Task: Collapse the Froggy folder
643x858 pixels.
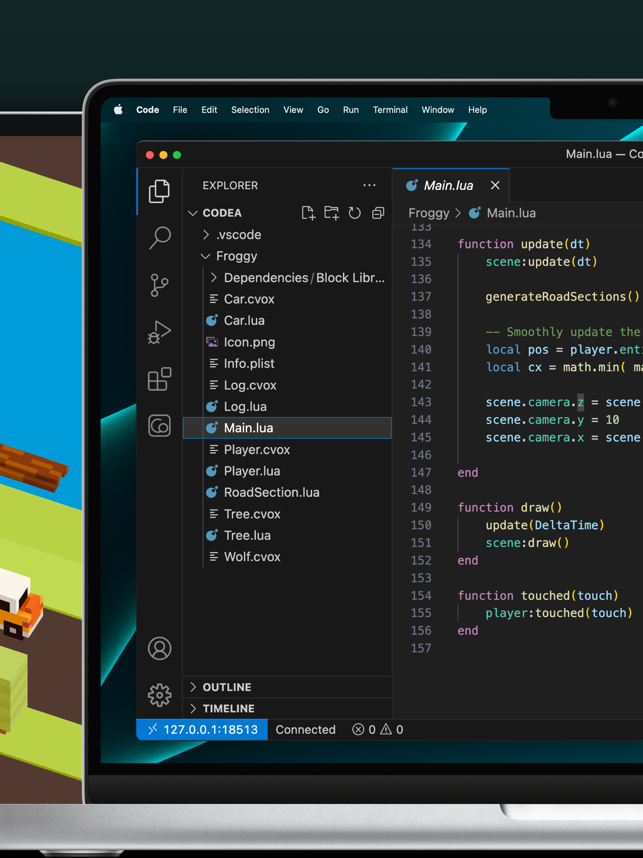Action: 236,256
